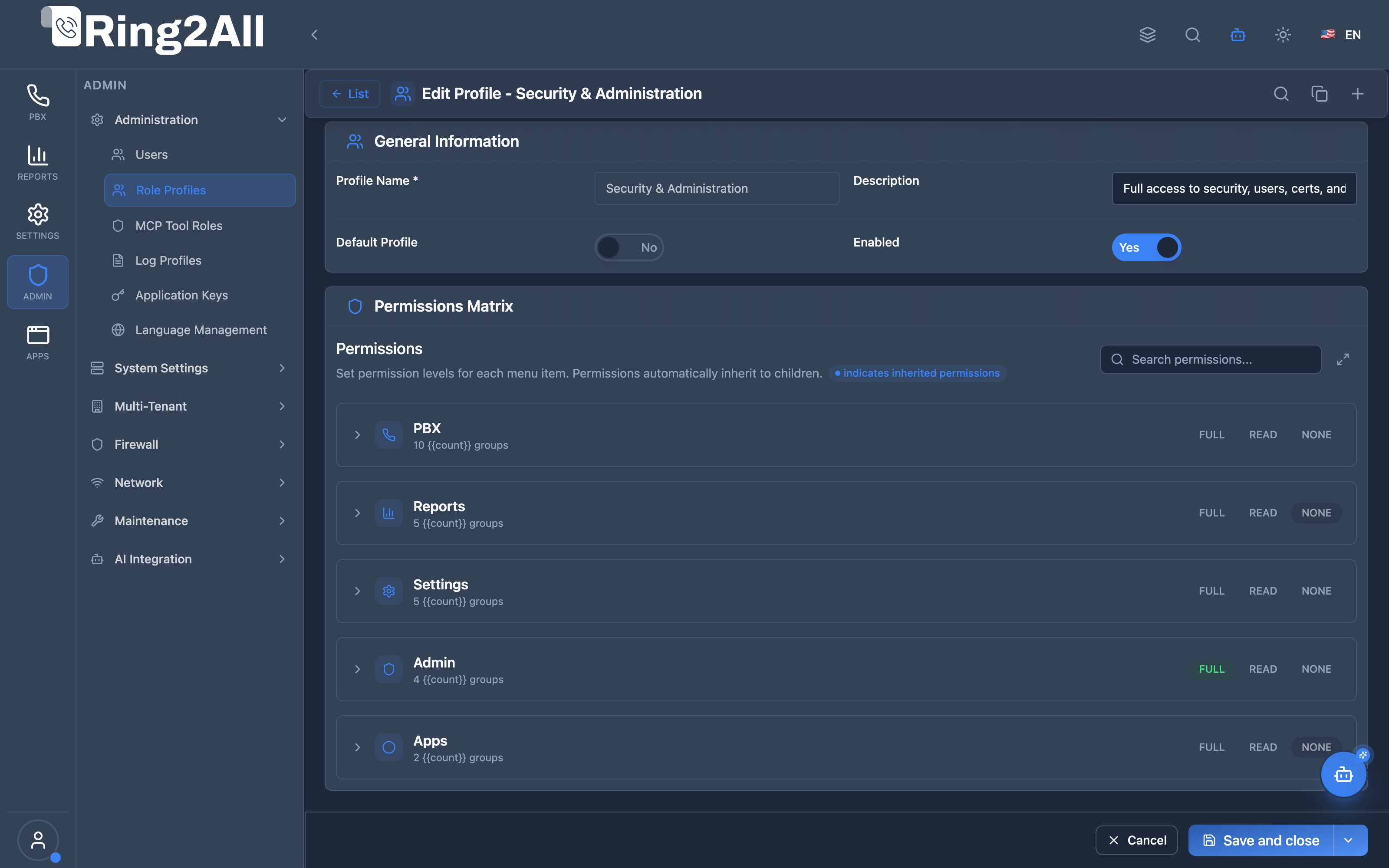
Task: Click the shield icon beside Permissions Matrix
Action: (x=355, y=306)
